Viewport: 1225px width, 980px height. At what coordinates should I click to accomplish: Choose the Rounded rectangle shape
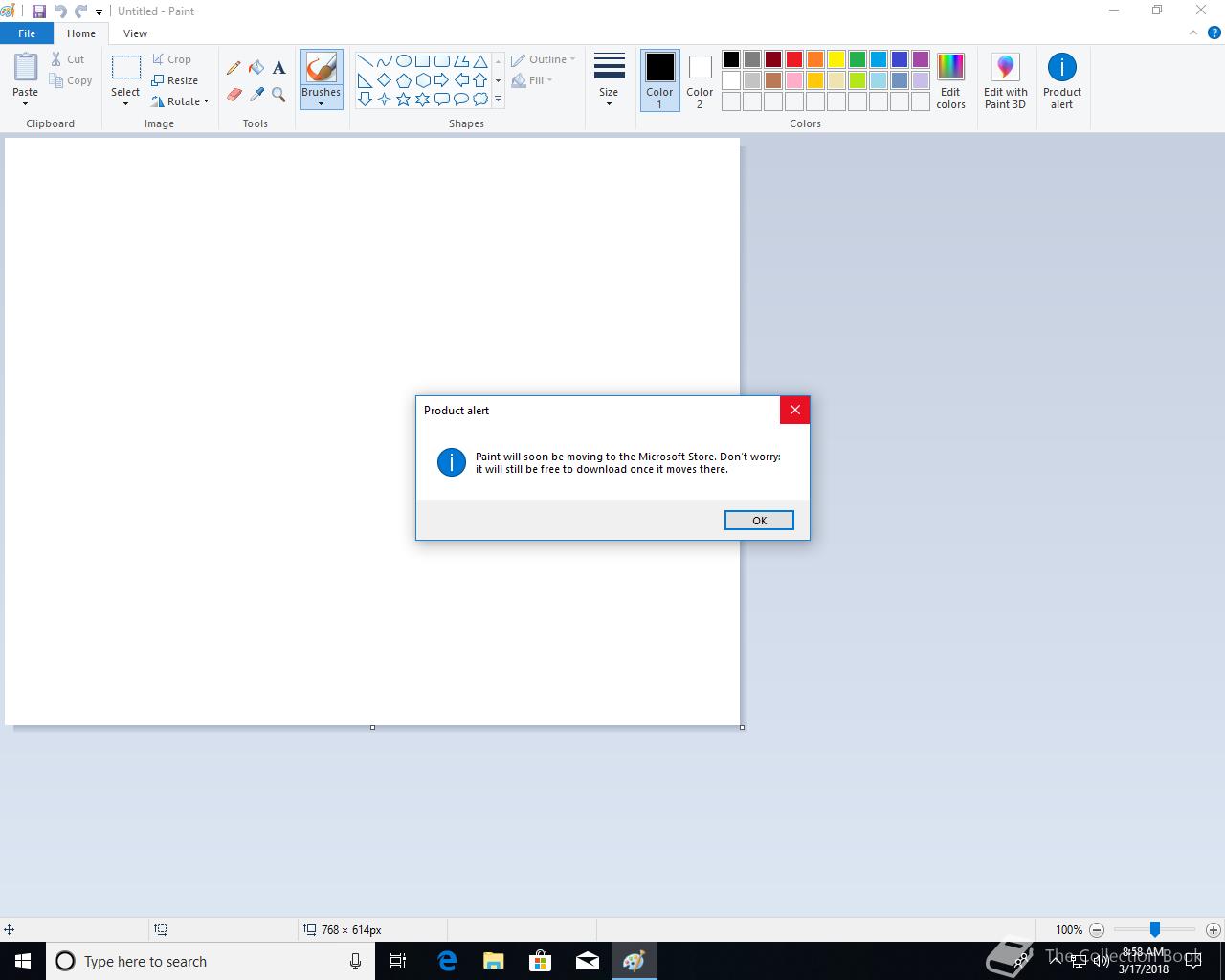coord(441,61)
